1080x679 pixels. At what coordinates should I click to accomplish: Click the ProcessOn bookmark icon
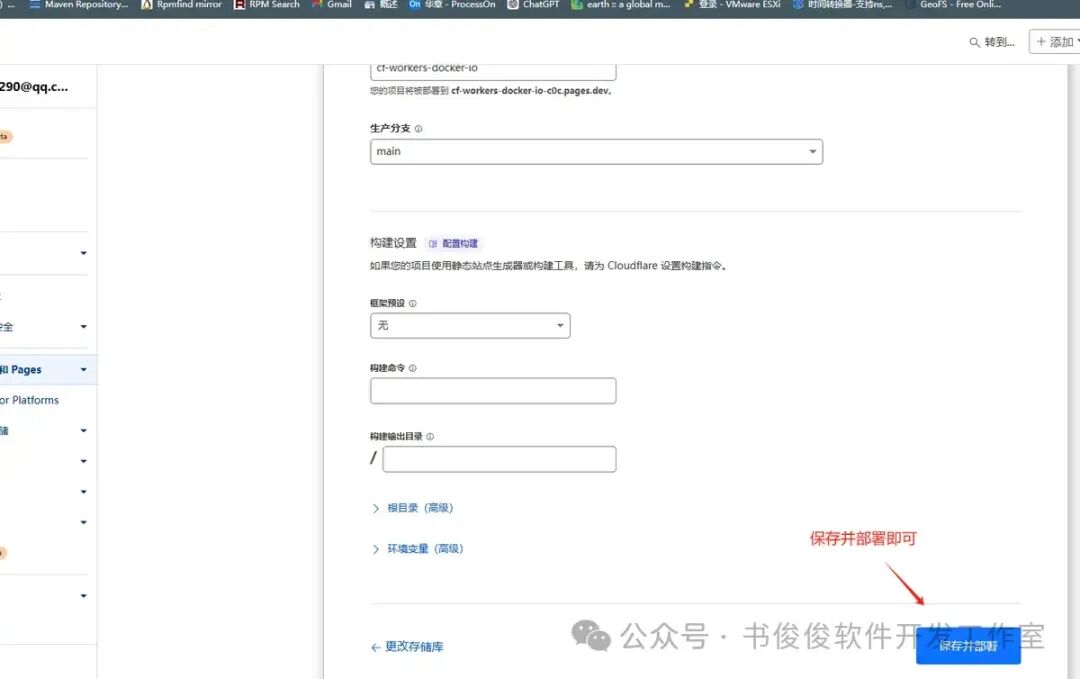point(415,4)
